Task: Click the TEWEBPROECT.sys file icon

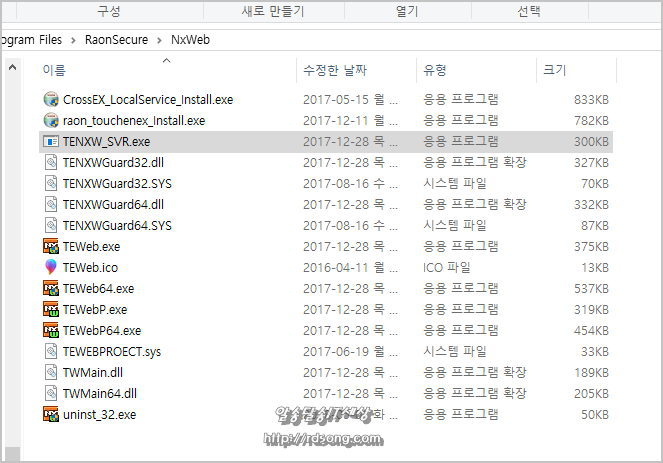Action: coord(52,351)
